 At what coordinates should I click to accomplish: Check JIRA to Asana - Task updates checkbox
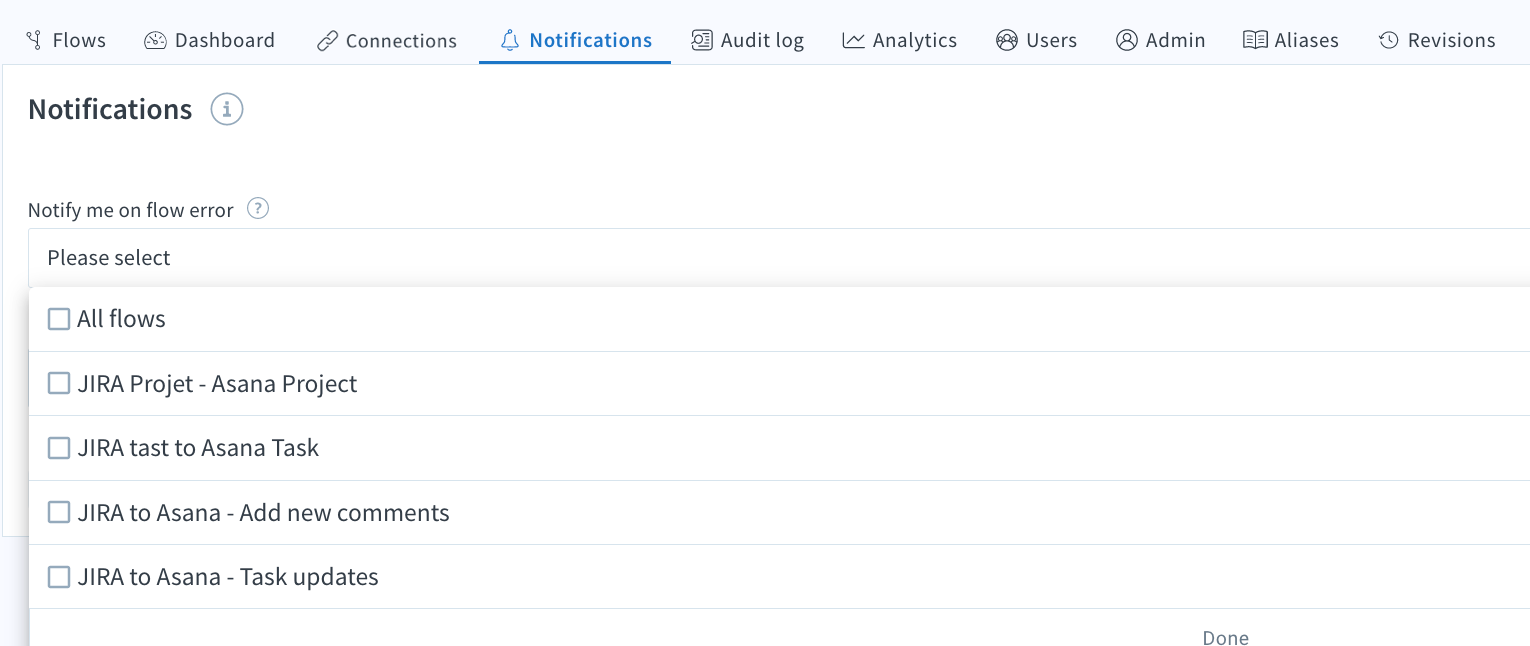(x=59, y=577)
